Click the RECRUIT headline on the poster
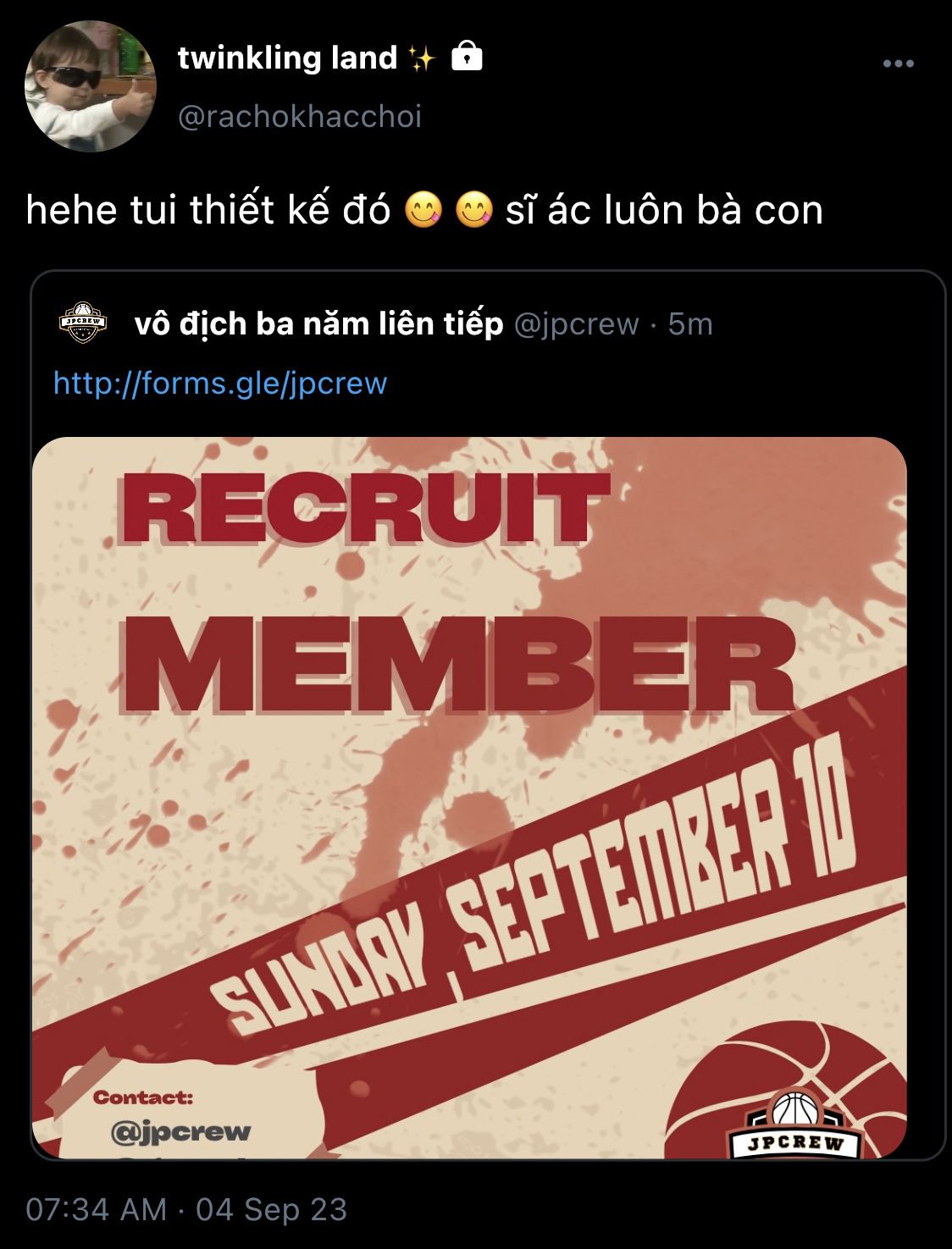Screen dimensions: 952x1249 point(366,506)
